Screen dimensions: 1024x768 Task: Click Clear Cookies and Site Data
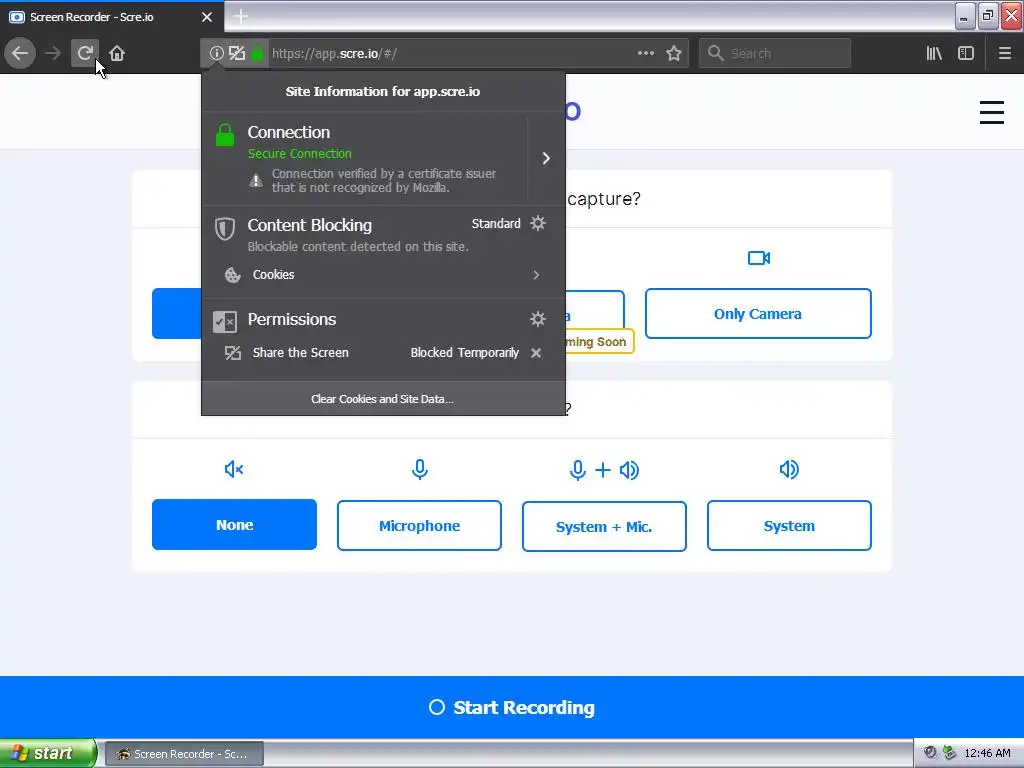383,399
